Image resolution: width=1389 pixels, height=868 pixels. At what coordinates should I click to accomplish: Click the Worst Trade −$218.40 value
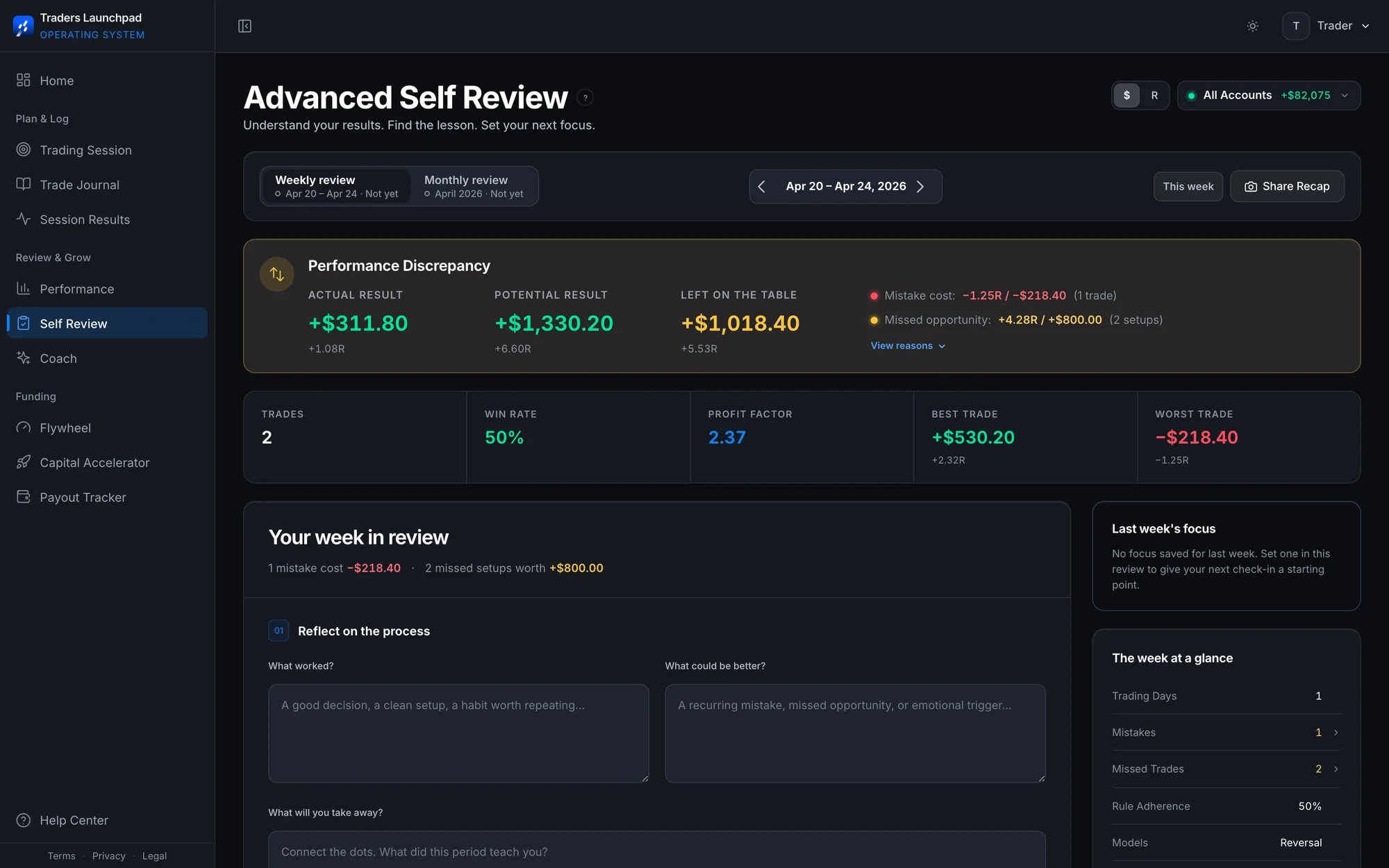(1197, 437)
